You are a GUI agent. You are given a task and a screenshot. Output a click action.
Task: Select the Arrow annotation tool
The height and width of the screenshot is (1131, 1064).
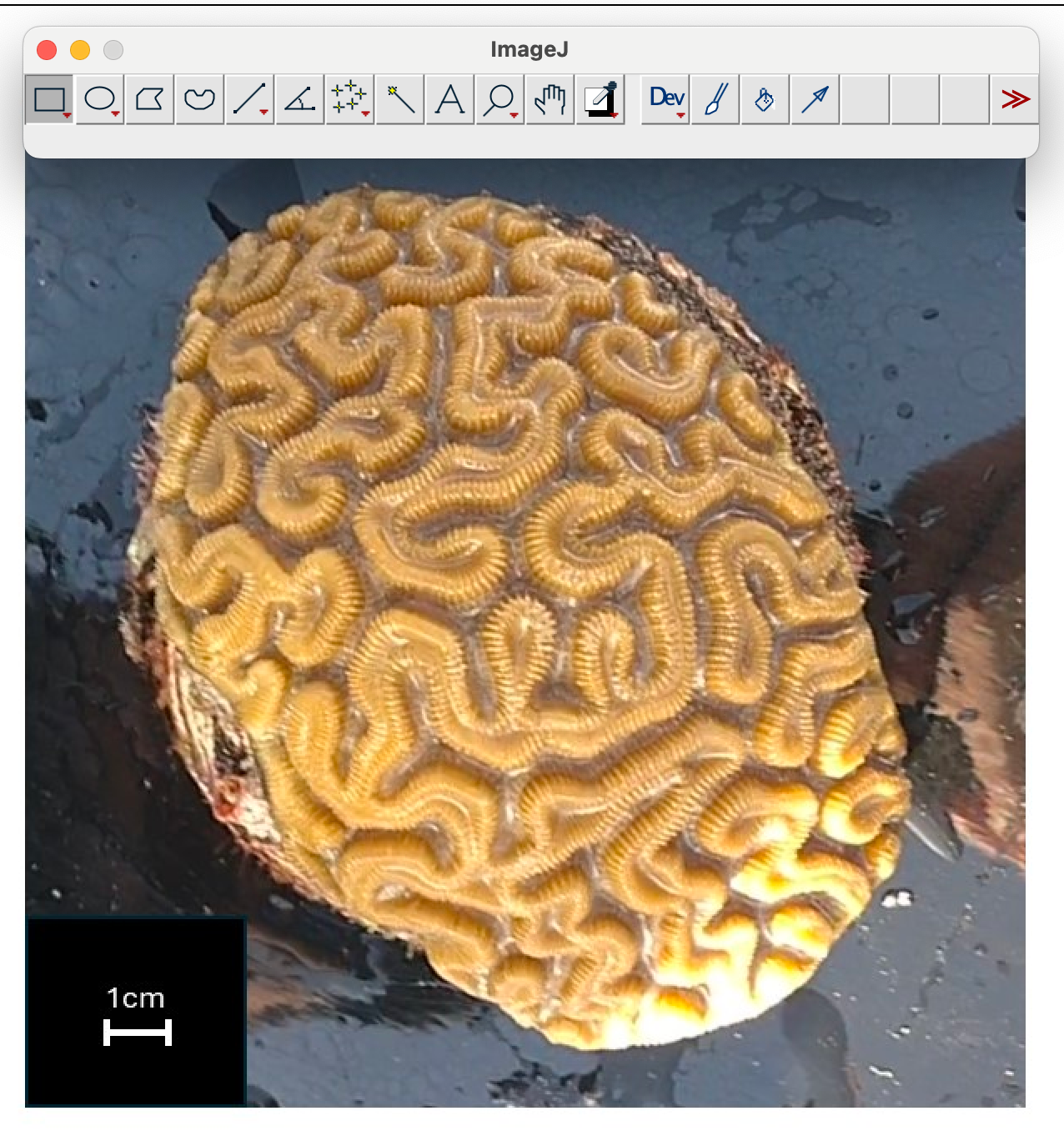(x=814, y=98)
